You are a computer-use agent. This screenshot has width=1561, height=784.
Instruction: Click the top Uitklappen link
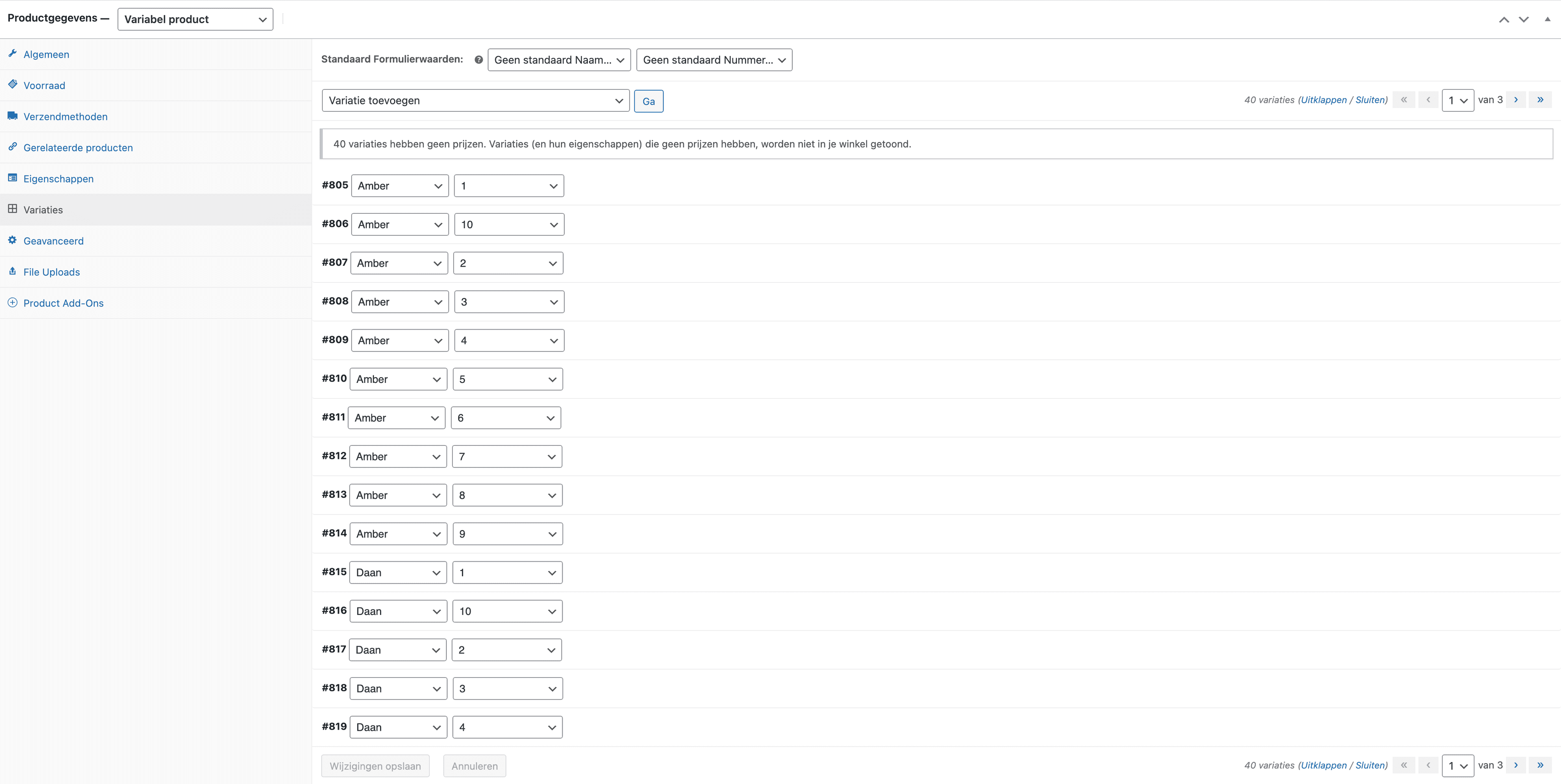[x=1324, y=100]
